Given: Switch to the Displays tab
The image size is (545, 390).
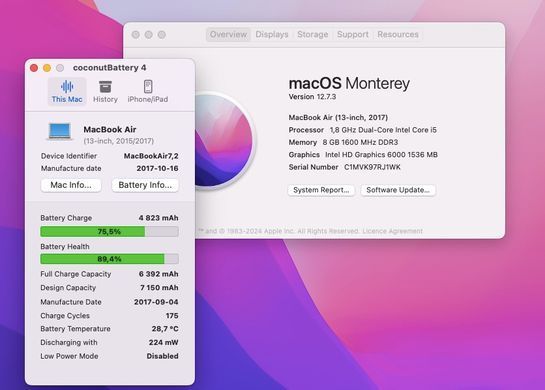Looking at the screenshot, I should click(x=272, y=34).
